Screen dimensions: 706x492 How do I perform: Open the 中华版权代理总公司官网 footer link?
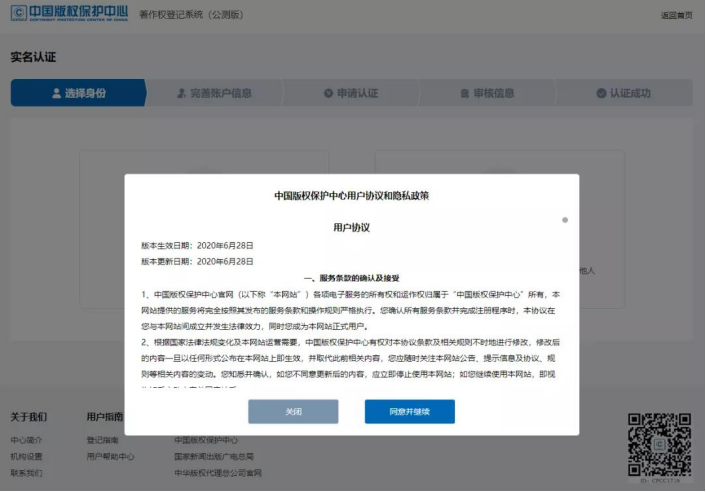click(218, 473)
